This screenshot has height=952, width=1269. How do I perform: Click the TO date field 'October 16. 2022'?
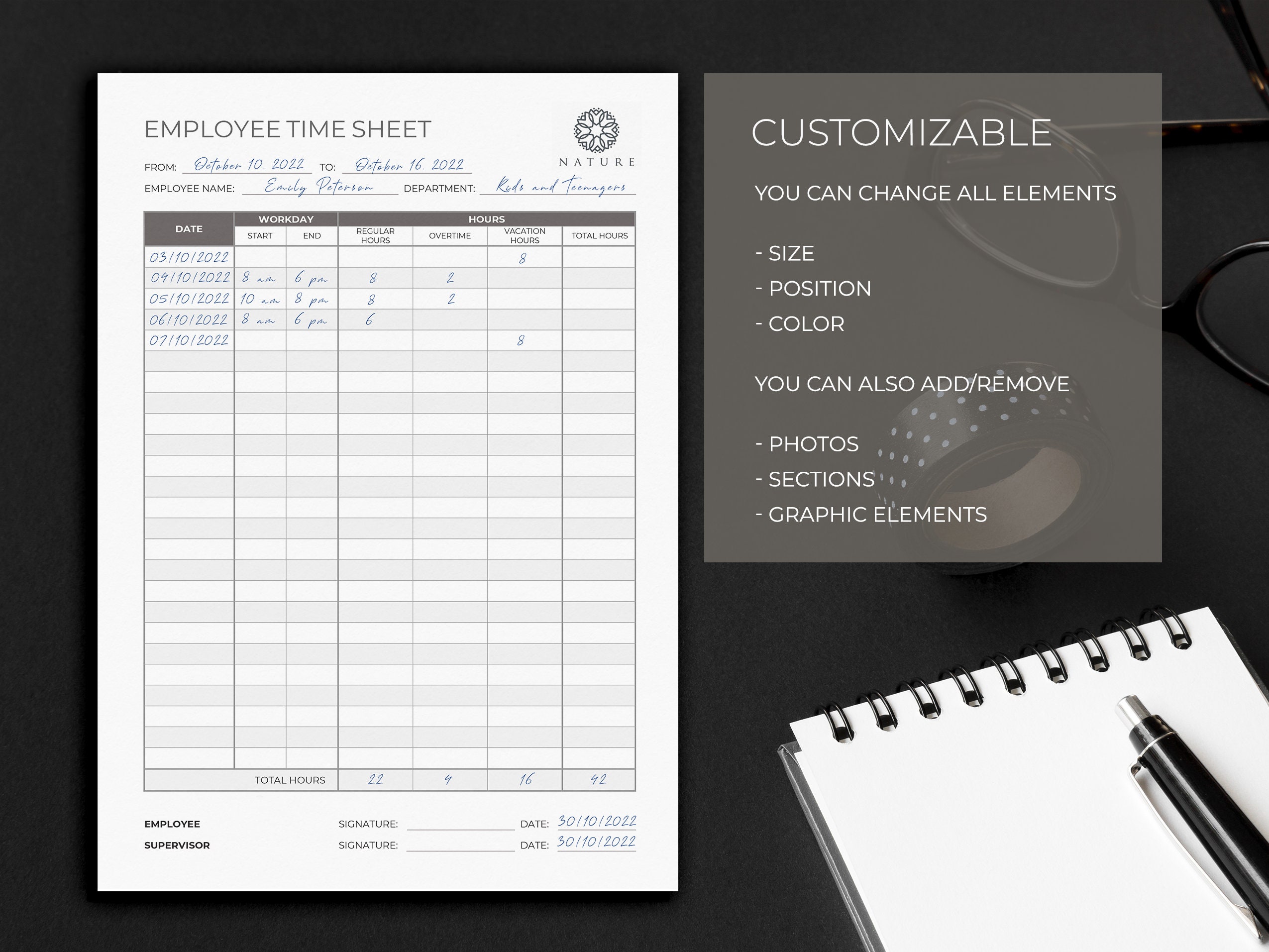(x=407, y=165)
